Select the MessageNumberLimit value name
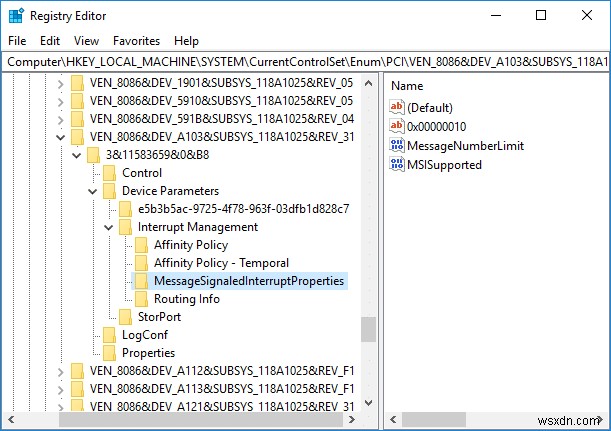The width and height of the screenshot is (611, 431). coord(465,146)
